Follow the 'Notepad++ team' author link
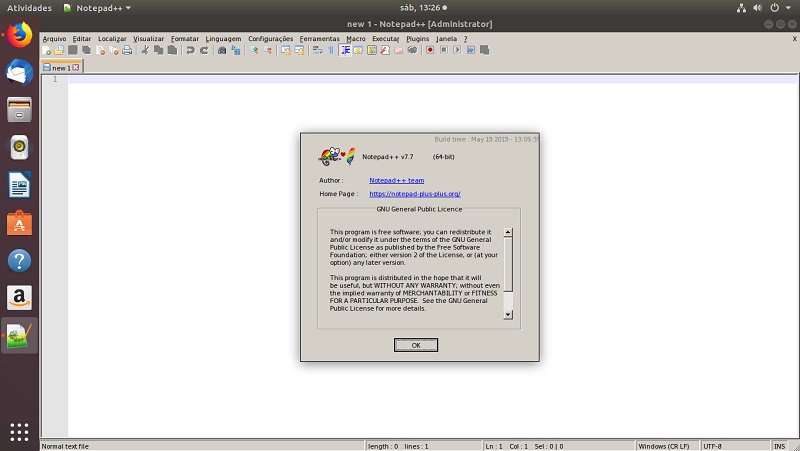Screen dimensions: 800x451 [x=396, y=181]
